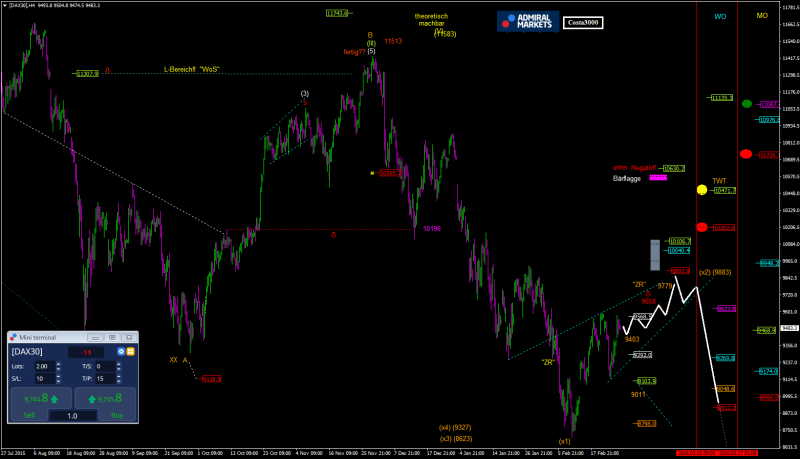
Task: Click the Mini terminal title icon
Action: click(x=14, y=337)
